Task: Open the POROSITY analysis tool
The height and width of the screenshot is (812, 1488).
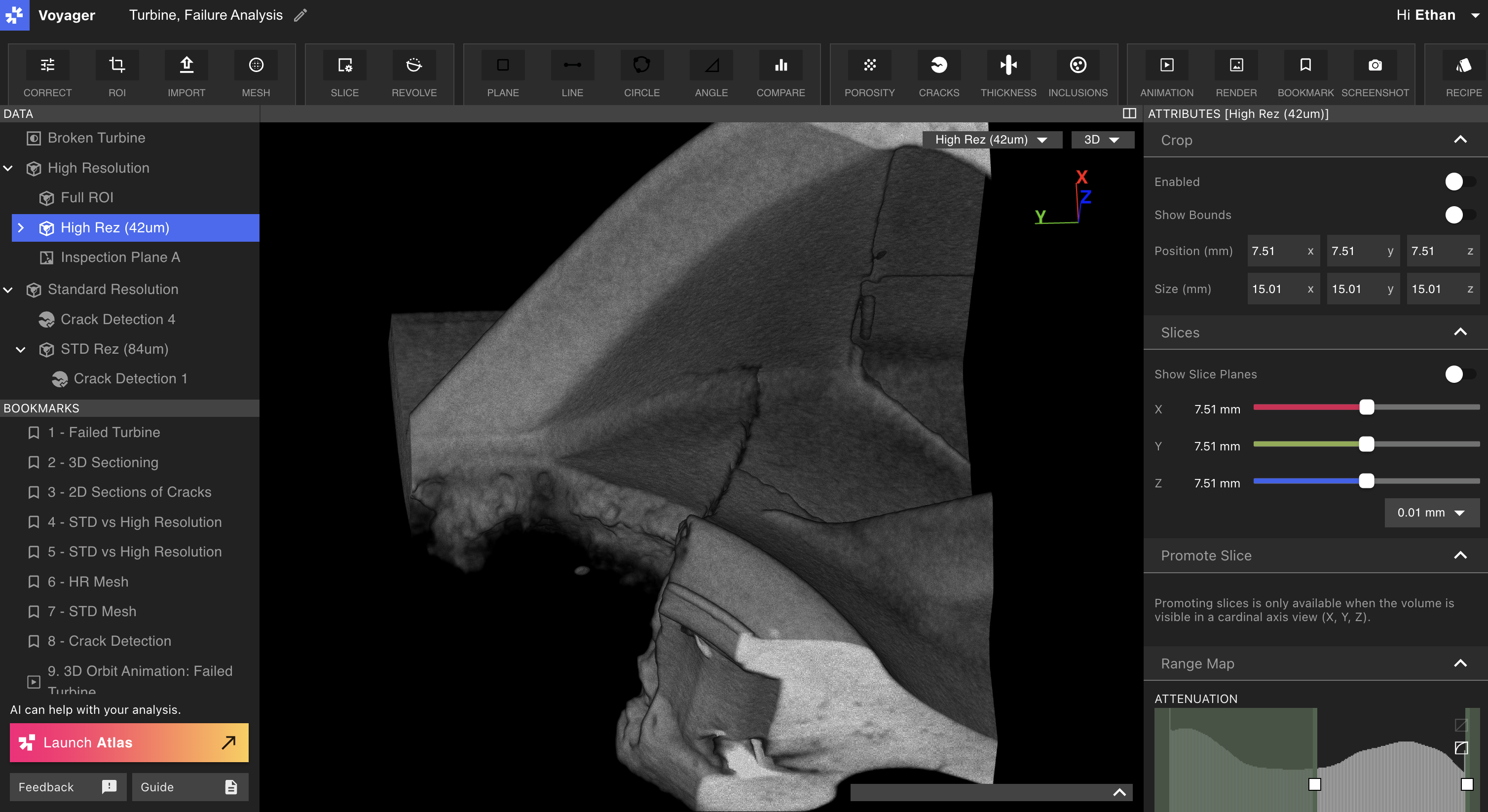Action: tap(869, 74)
